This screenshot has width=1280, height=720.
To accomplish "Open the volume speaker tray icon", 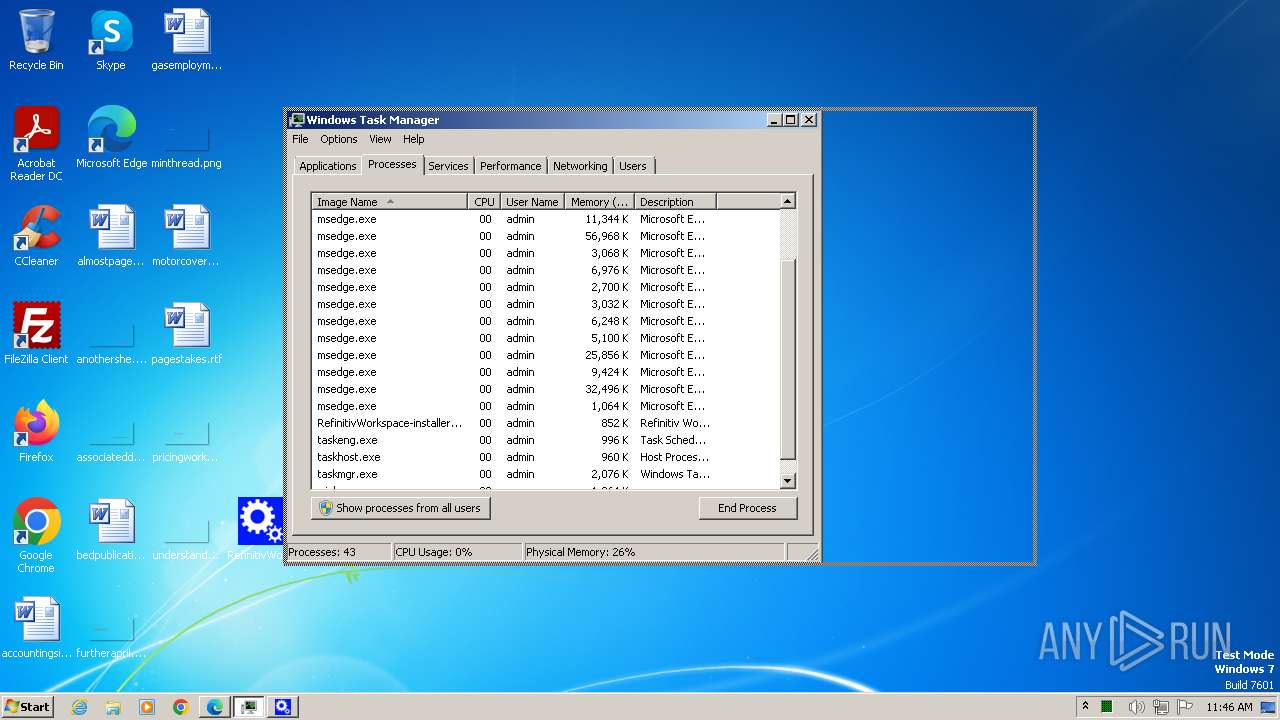I will (x=1137, y=707).
